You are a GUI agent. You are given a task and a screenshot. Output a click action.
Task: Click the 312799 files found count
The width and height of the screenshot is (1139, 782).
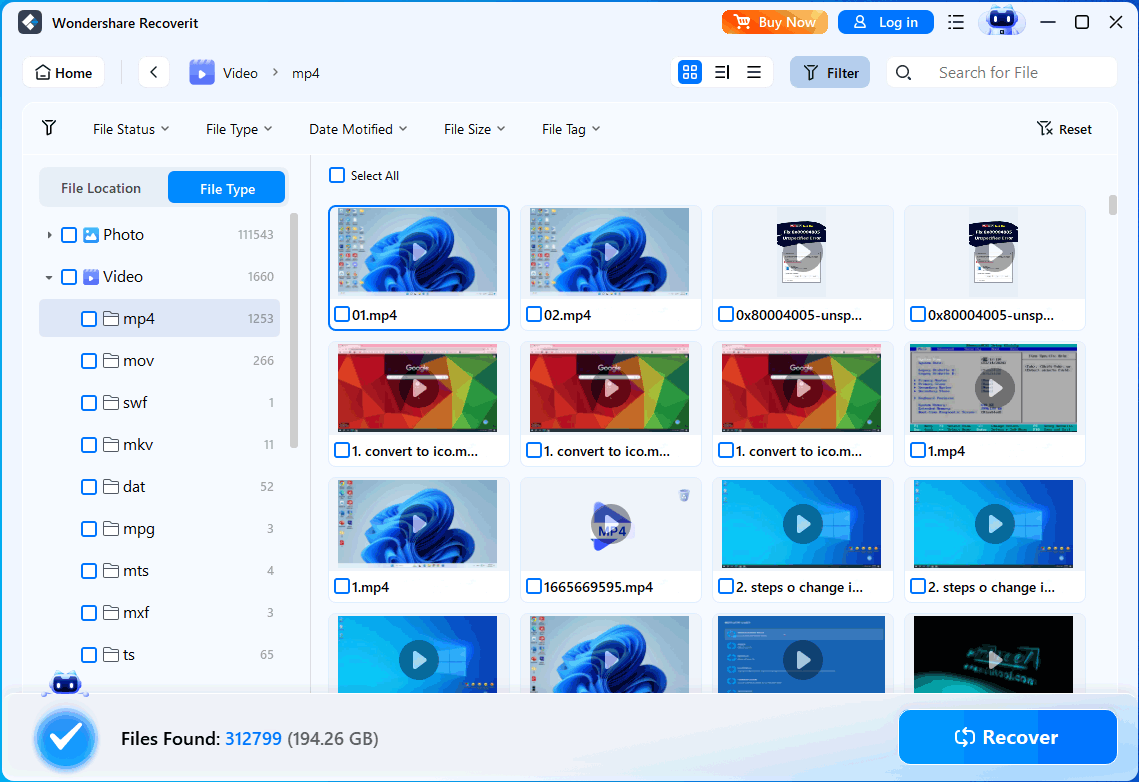pos(253,739)
